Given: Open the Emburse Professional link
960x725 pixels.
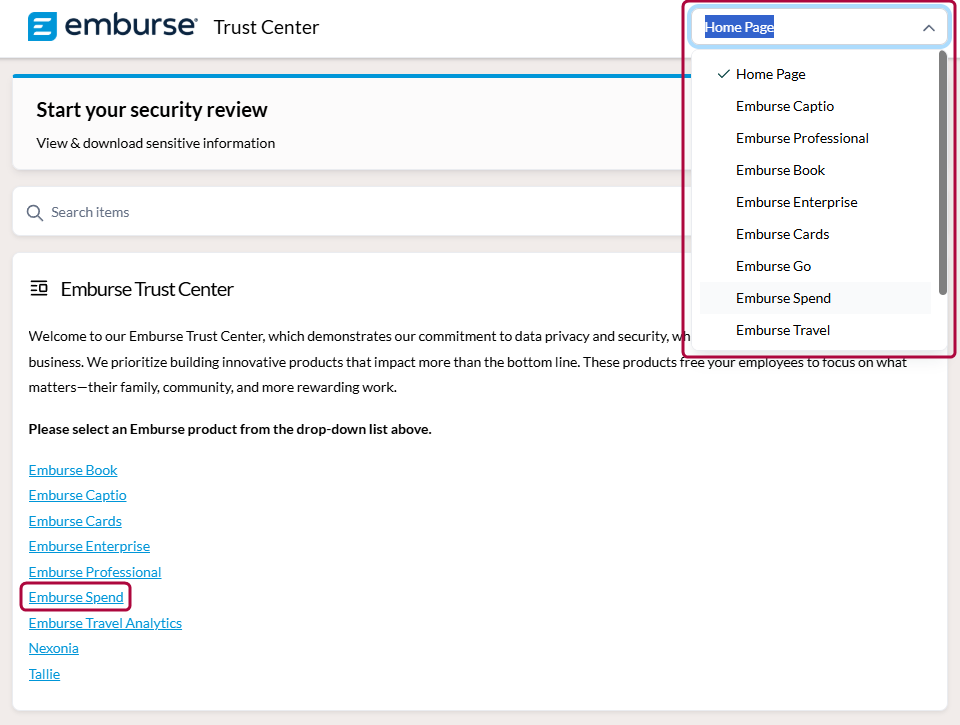Looking at the screenshot, I should point(94,571).
